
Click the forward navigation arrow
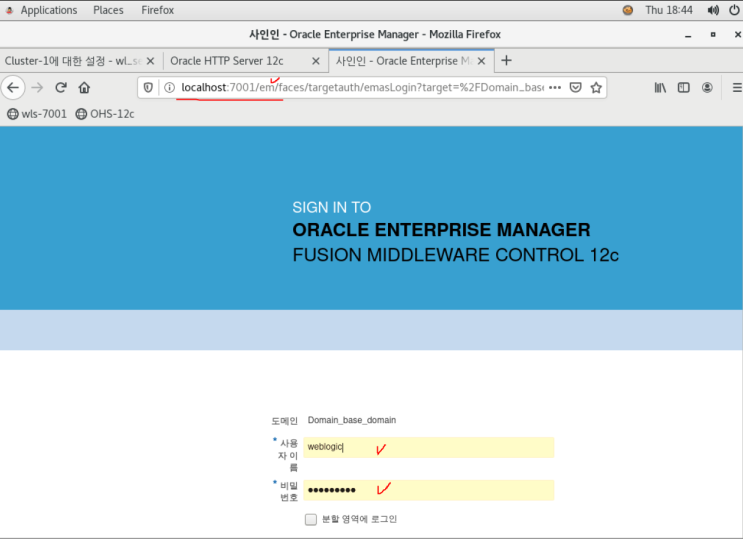click(37, 88)
